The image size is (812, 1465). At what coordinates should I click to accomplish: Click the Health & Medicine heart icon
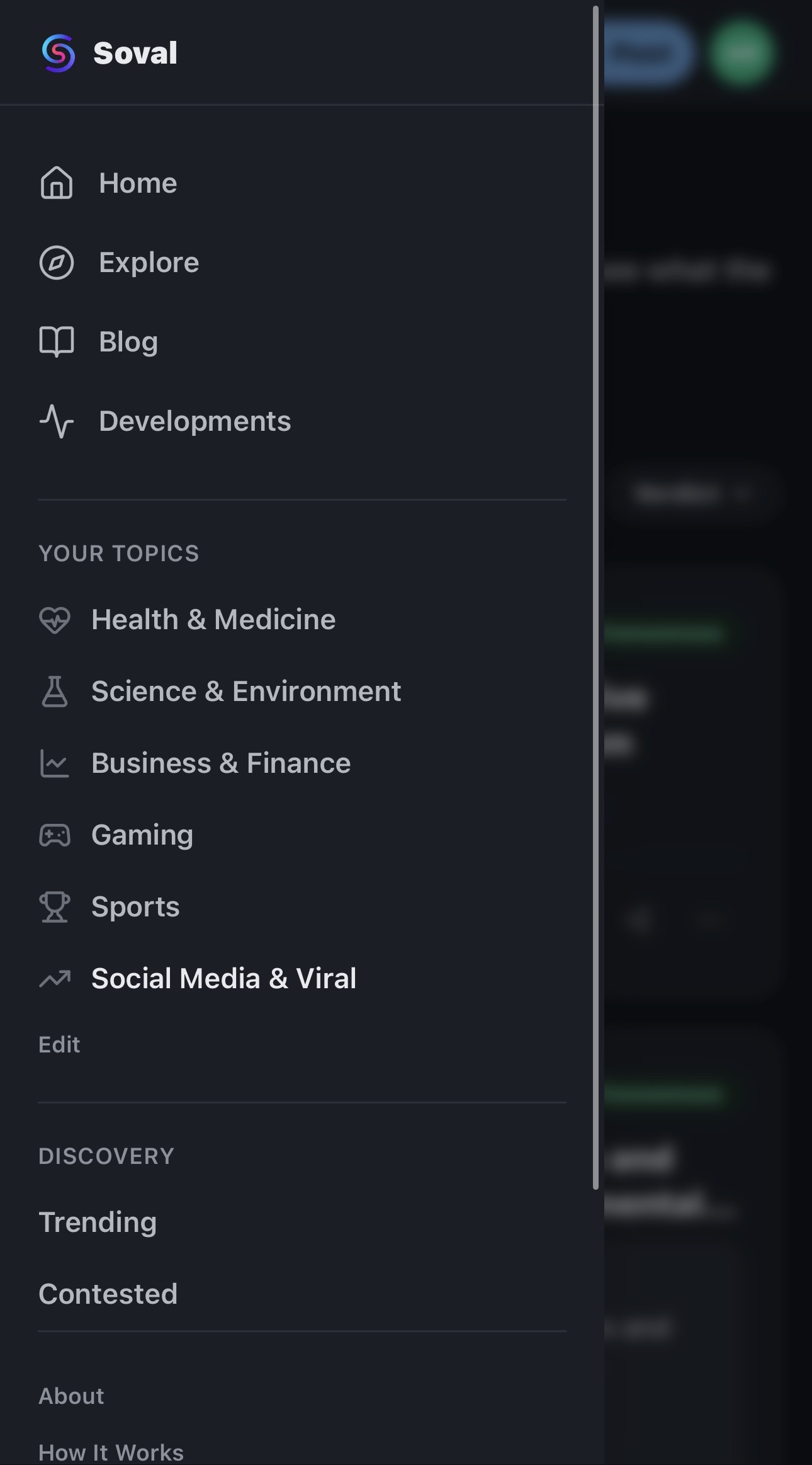click(x=55, y=620)
